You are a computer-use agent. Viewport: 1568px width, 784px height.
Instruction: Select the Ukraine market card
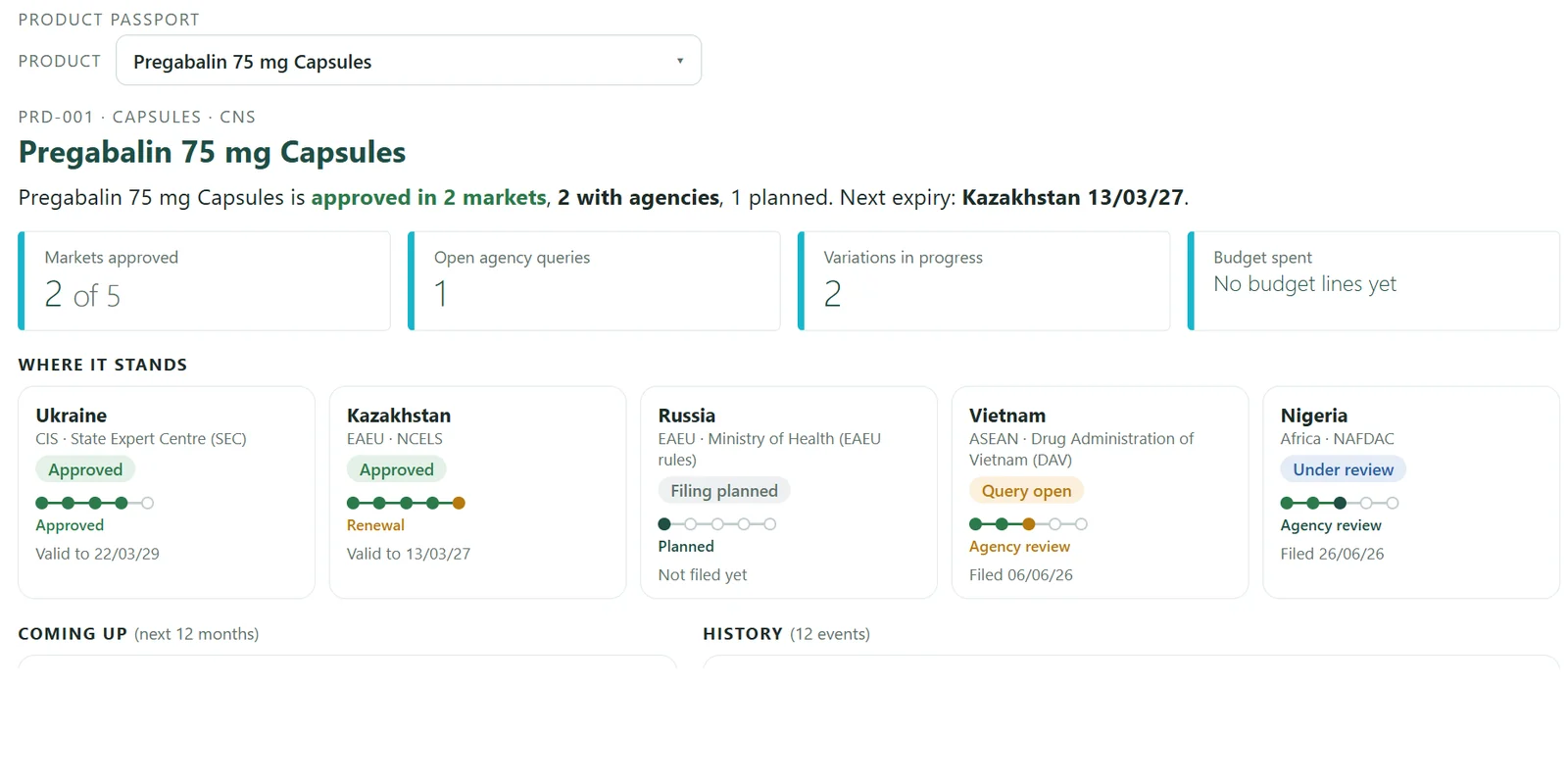[x=167, y=492]
